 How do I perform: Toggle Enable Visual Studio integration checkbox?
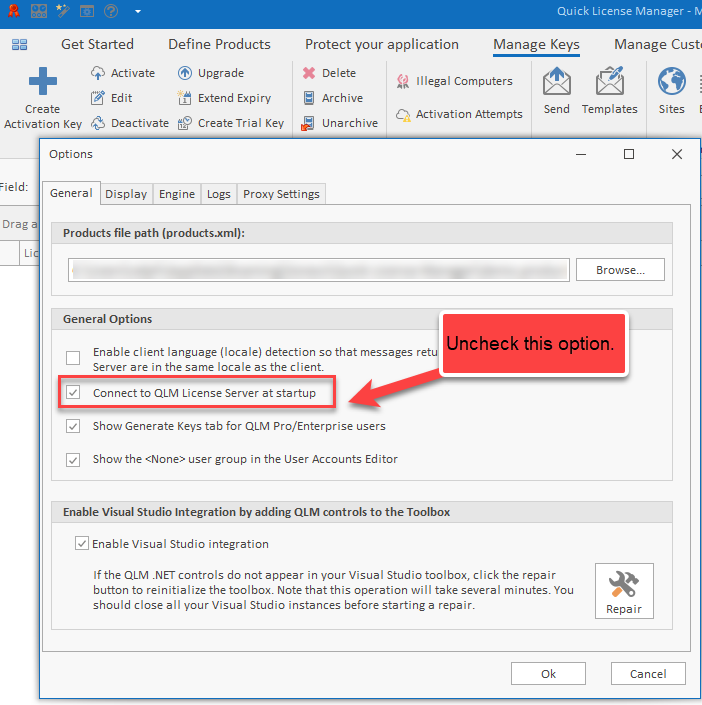click(81, 544)
